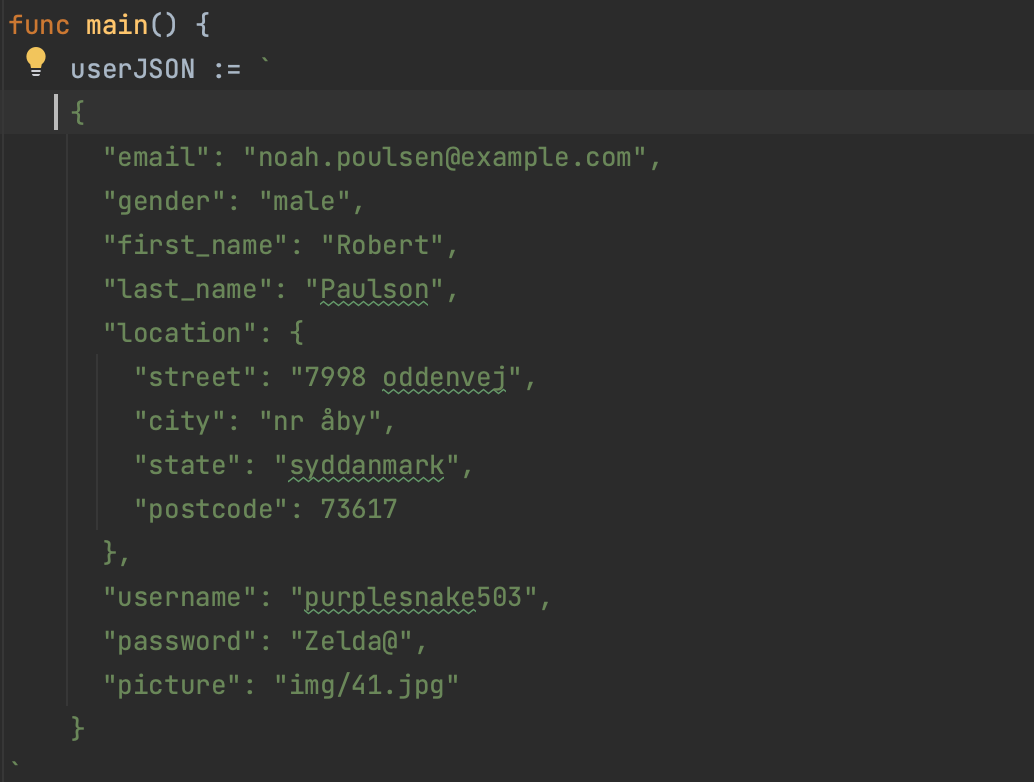Click the underlined Paulson last name
Viewport: 1034px width, 782px height.
(374, 289)
